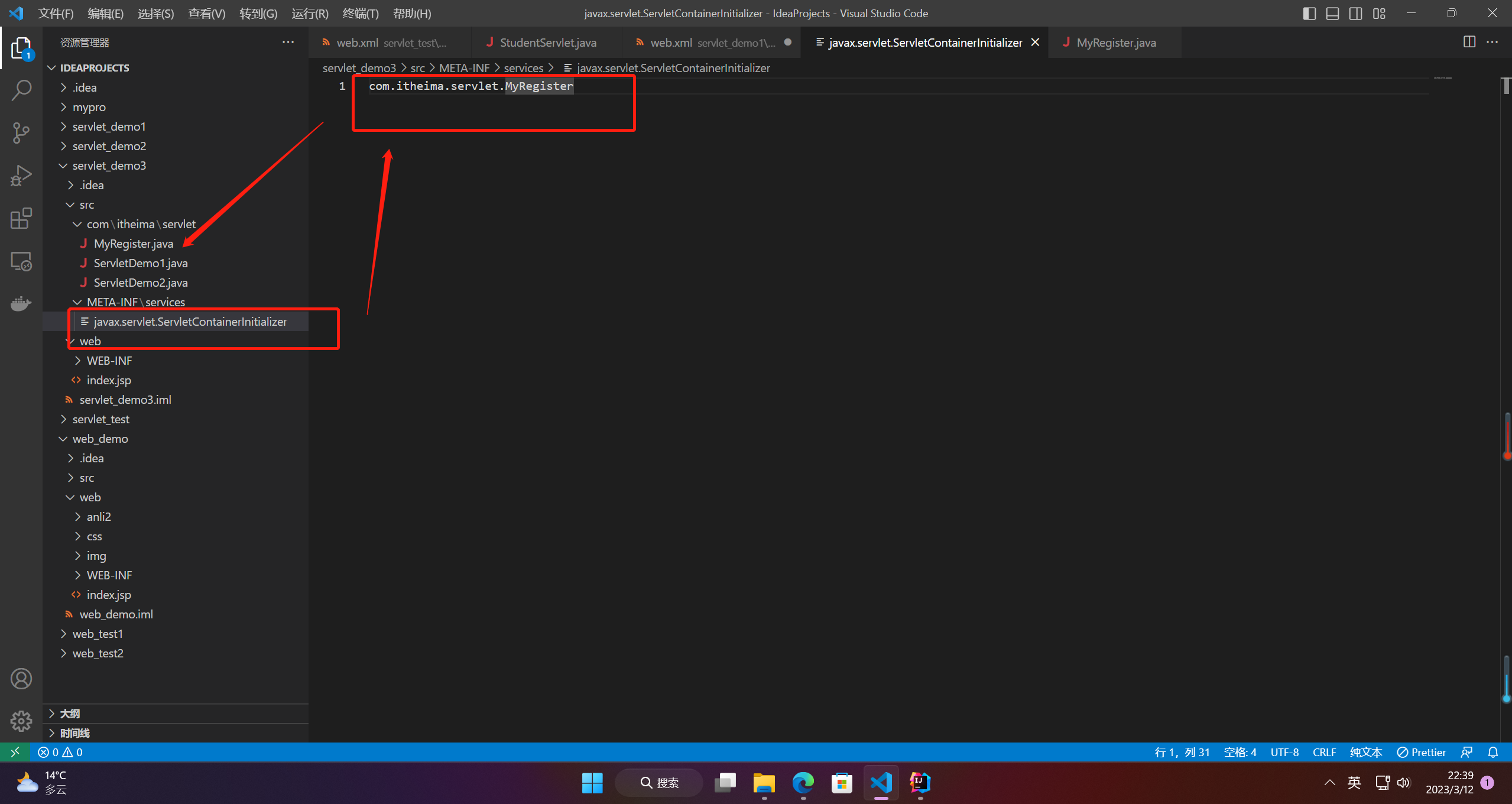The height and width of the screenshot is (804, 1512).
Task: Open the taskbar clock and date
Action: [x=1449, y=783]
